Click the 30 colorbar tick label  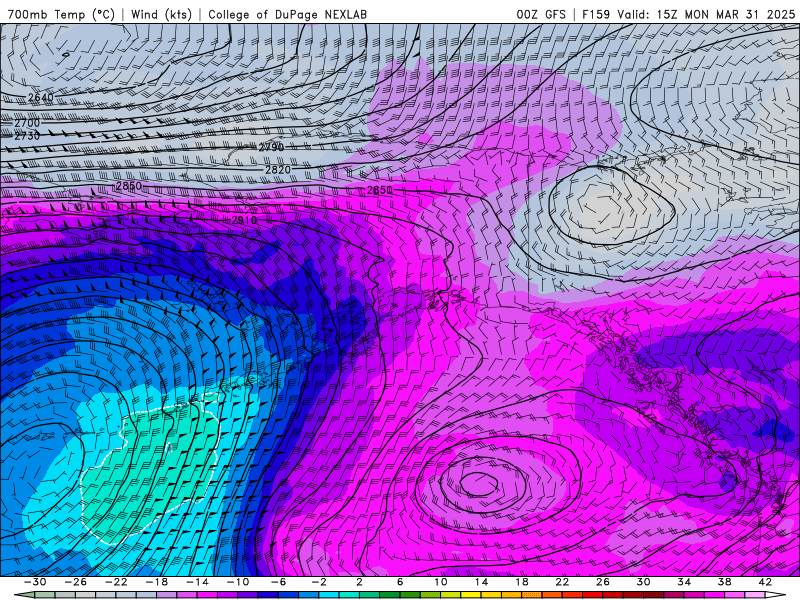pos(643,582)
